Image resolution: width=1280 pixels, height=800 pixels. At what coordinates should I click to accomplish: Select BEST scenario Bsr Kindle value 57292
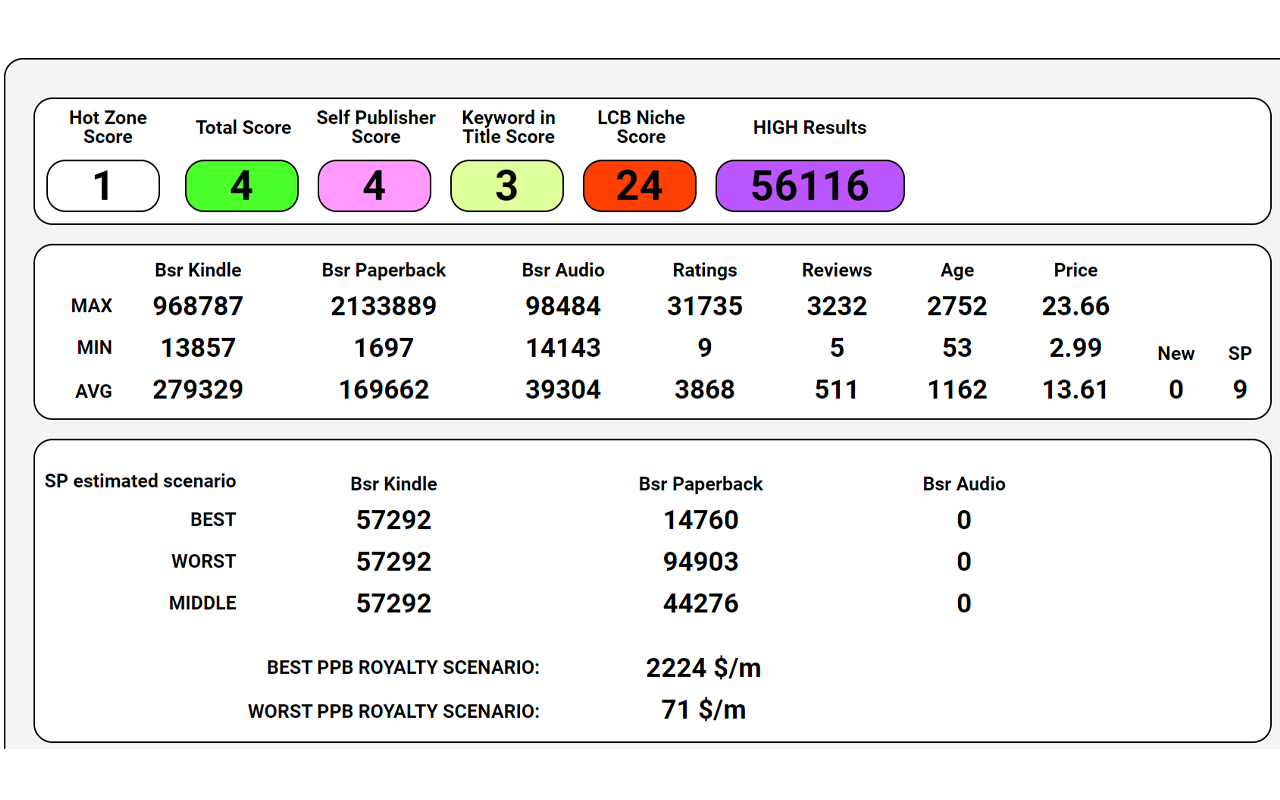coord(394,520)
